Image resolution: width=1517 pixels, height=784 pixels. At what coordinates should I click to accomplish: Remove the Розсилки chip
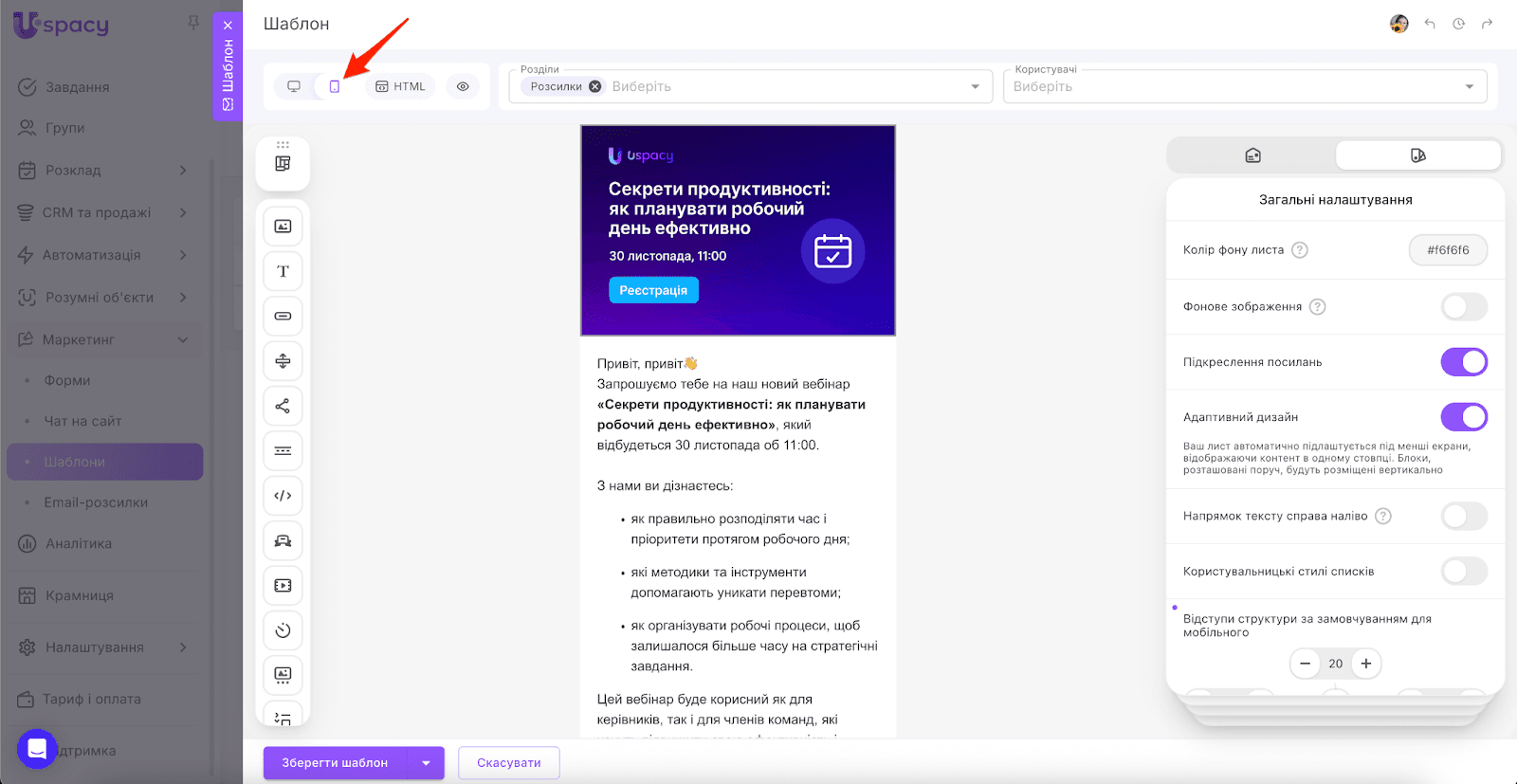click(594, 86)
